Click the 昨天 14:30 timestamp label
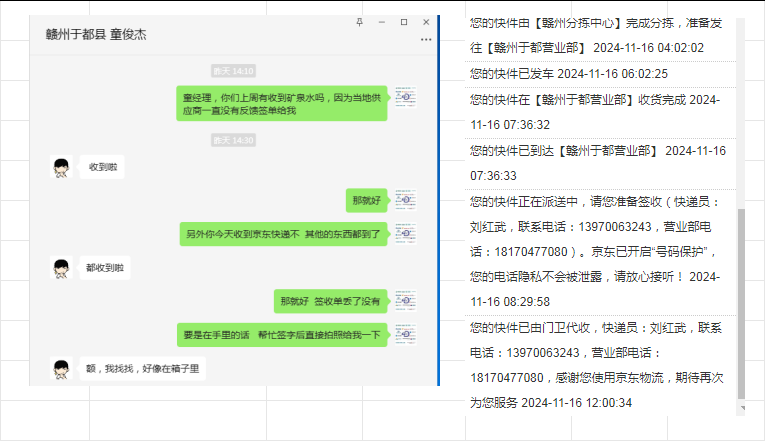The height and width of the screenshot is (441, 765). click(234, 140)
